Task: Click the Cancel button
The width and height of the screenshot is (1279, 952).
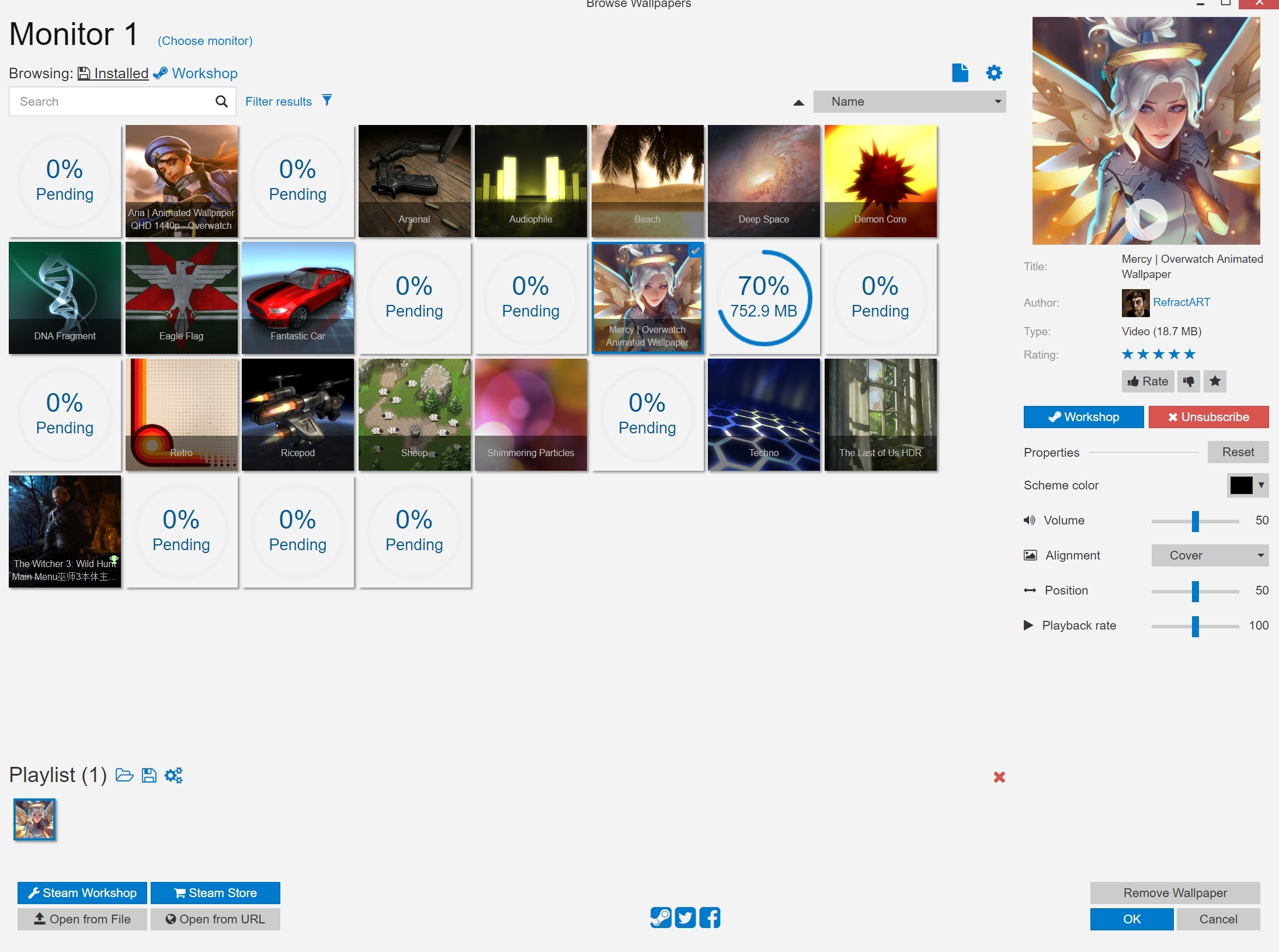Action: click(1218, 919)
